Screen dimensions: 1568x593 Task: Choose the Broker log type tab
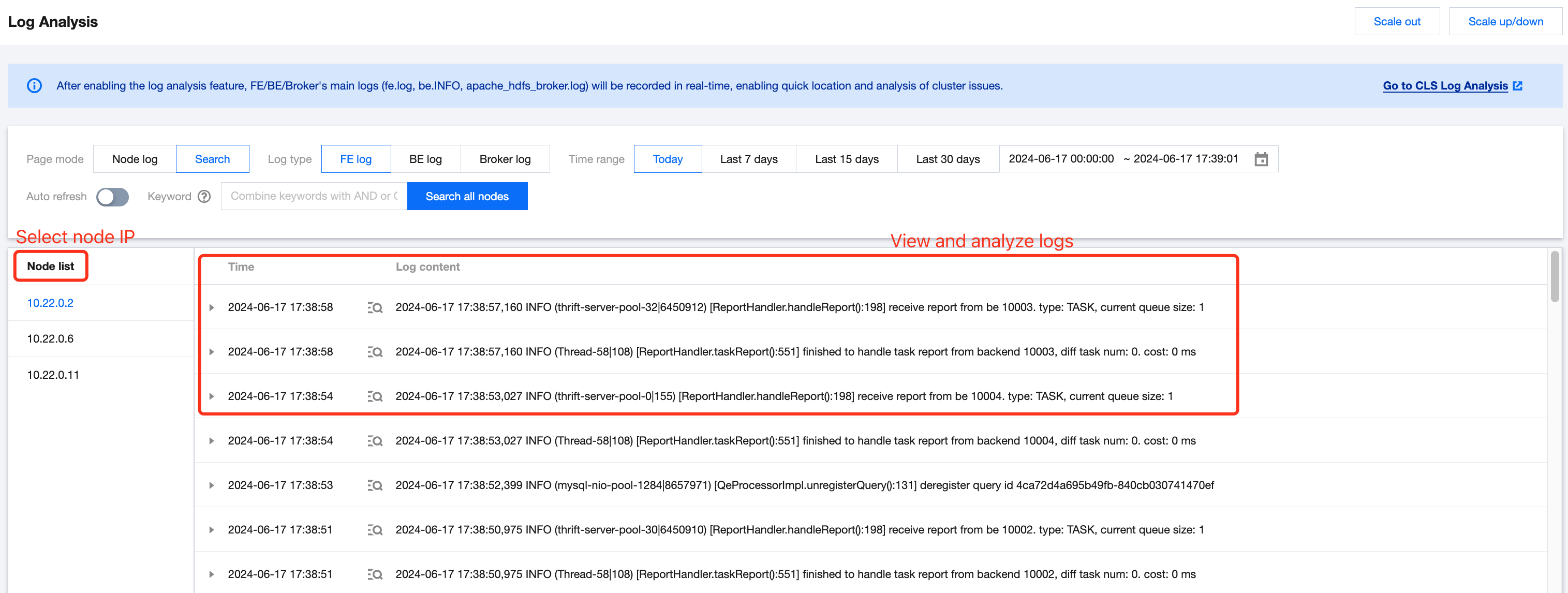tap(505, 159)
